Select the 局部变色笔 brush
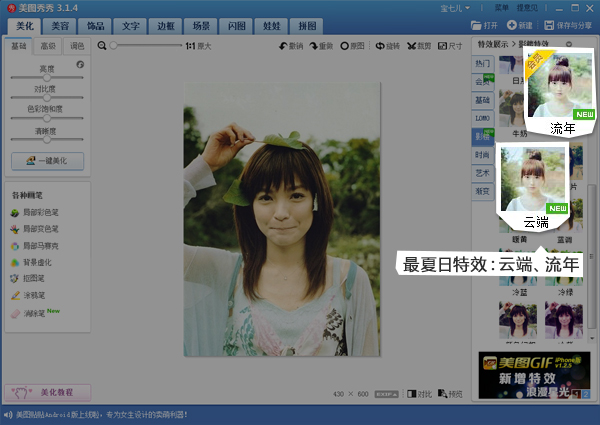 coord(35,229)
